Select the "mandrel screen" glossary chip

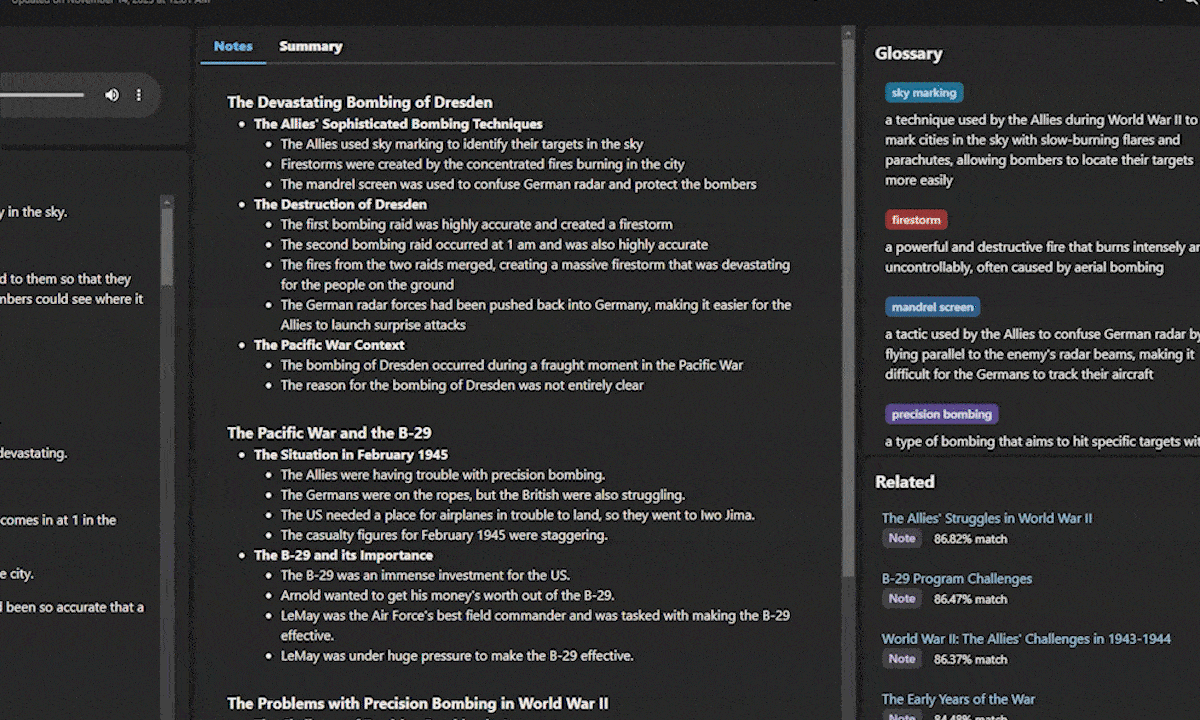pos(932,307)
